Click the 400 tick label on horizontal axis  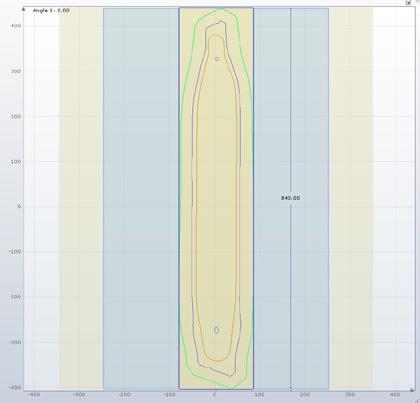tap(395, 395)
